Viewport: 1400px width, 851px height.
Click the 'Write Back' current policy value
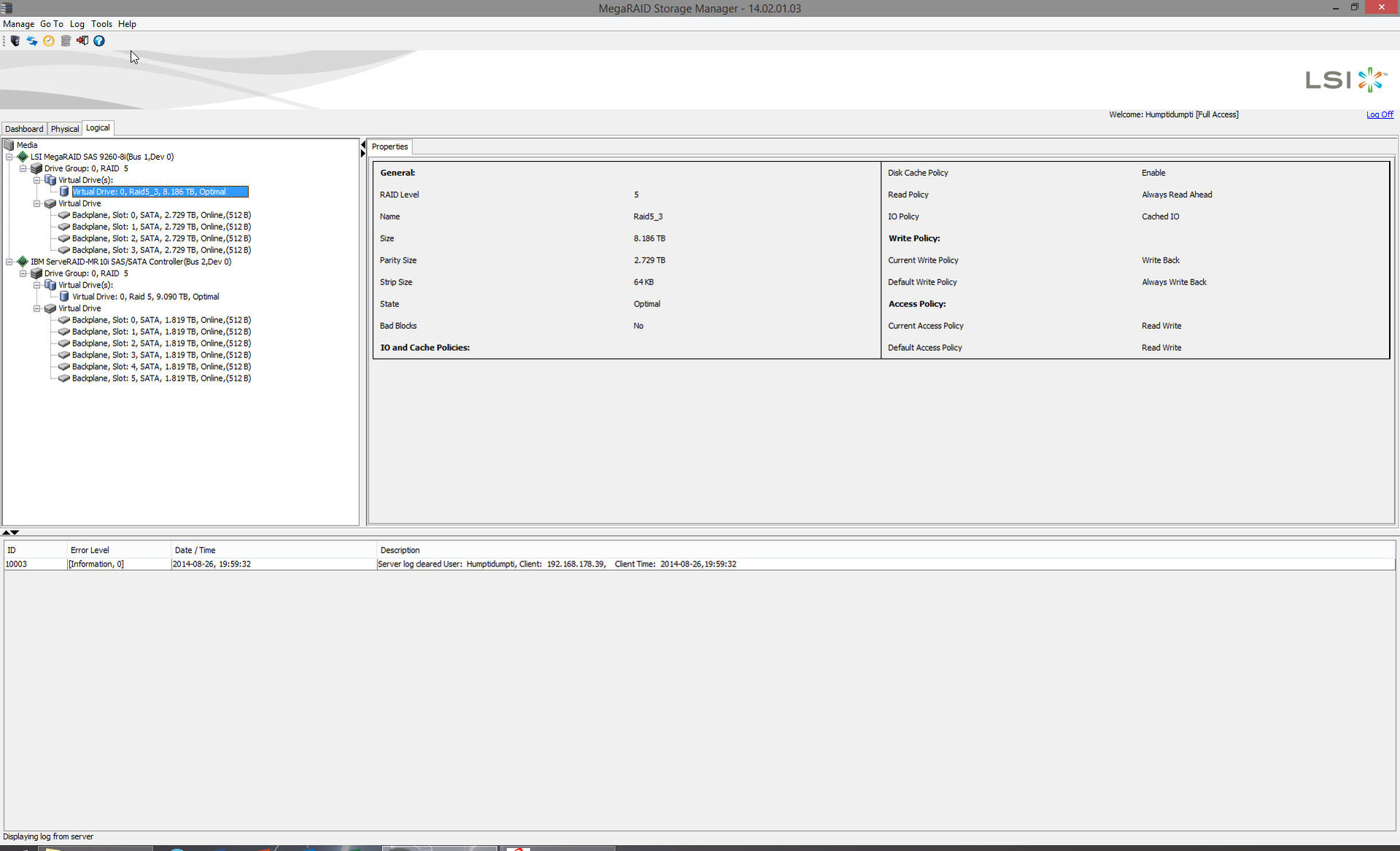click(x=1160, y=260)
